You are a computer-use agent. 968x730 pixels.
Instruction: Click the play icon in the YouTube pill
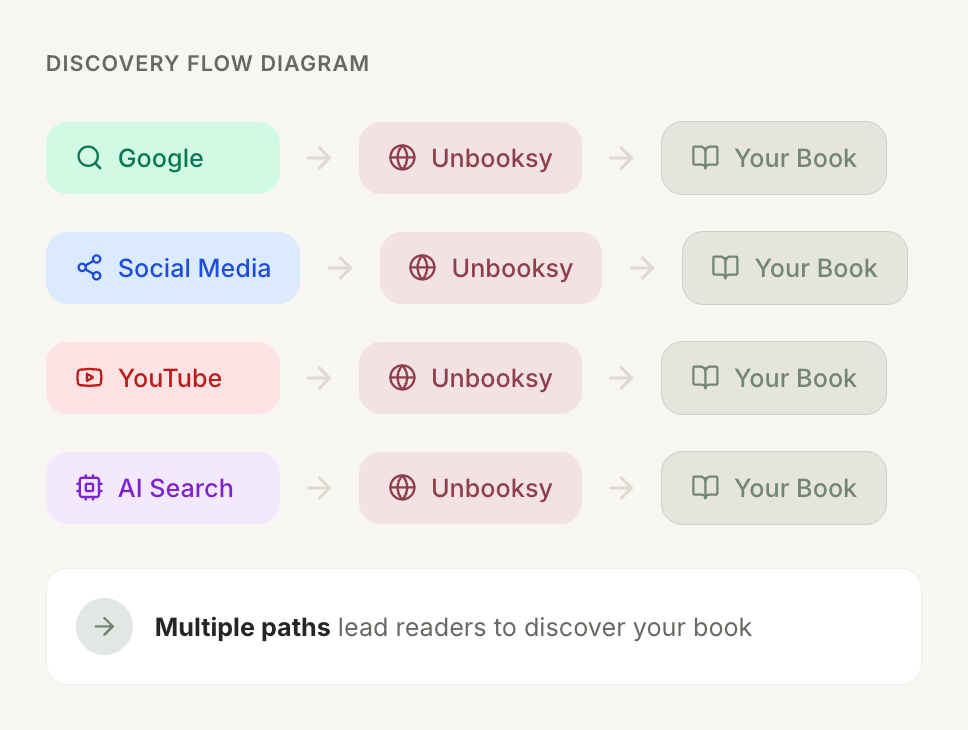[90, 377]
